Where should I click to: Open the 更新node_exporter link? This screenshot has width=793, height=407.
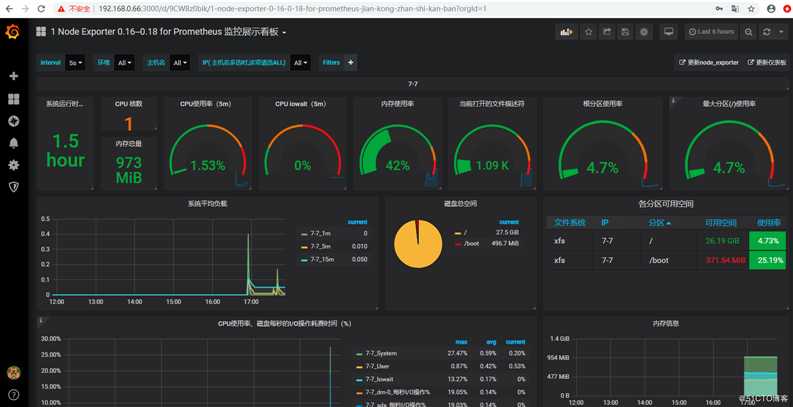(x=709, y=63)
